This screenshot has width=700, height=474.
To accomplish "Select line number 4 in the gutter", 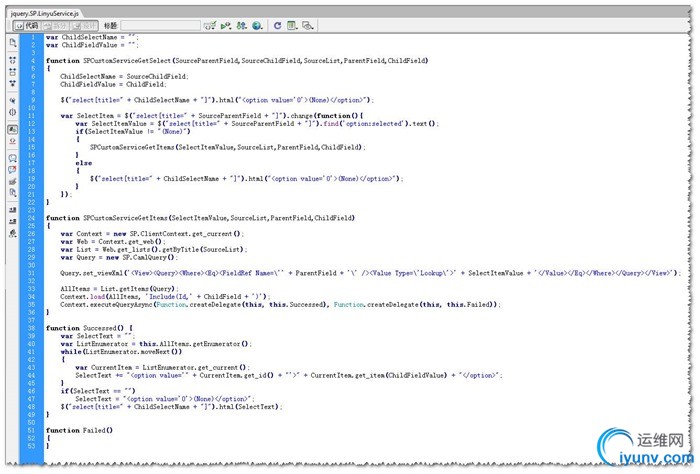I will point(33,61).
